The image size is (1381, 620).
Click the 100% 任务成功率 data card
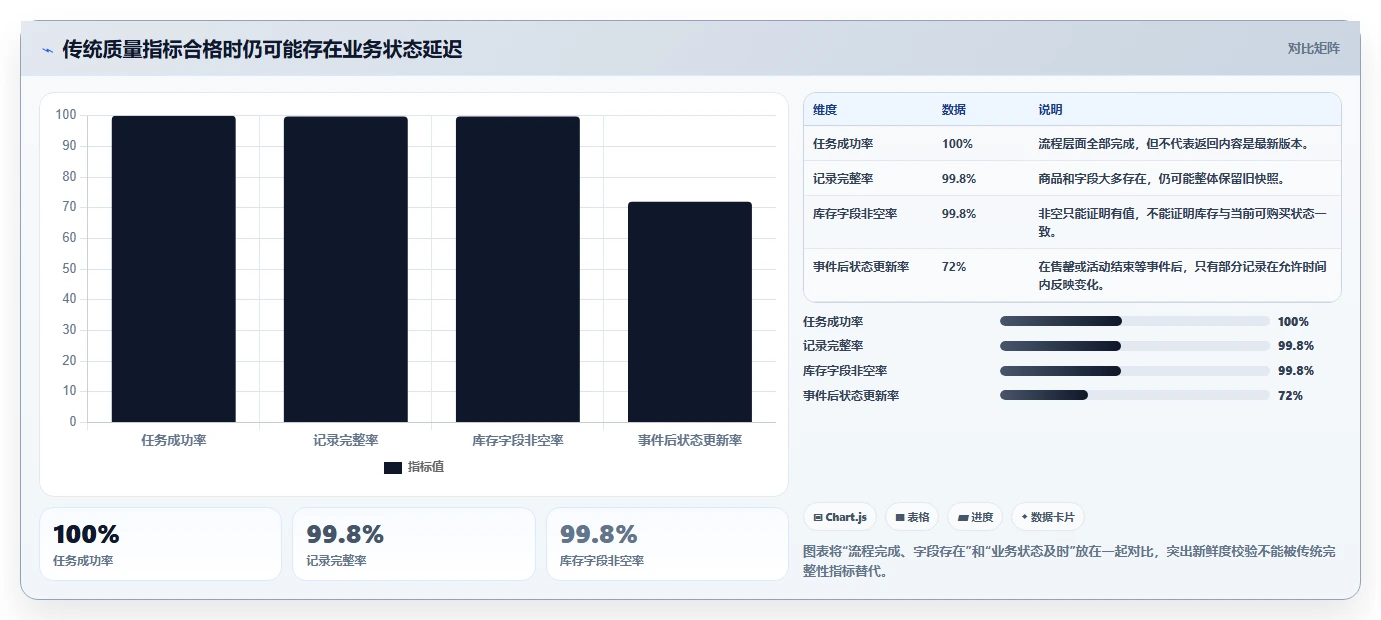point(160,544)
